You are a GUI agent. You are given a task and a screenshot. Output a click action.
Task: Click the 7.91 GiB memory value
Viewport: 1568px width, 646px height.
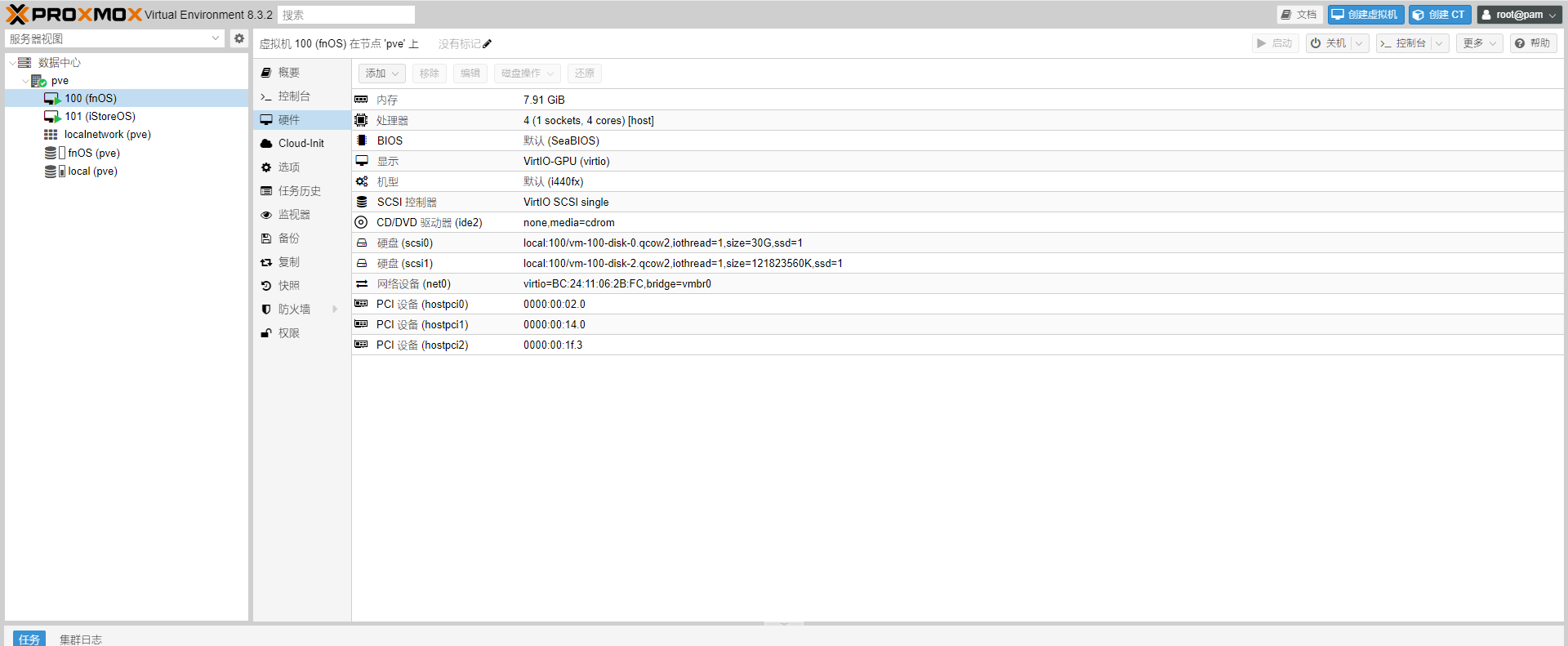[x=544, y=100]
